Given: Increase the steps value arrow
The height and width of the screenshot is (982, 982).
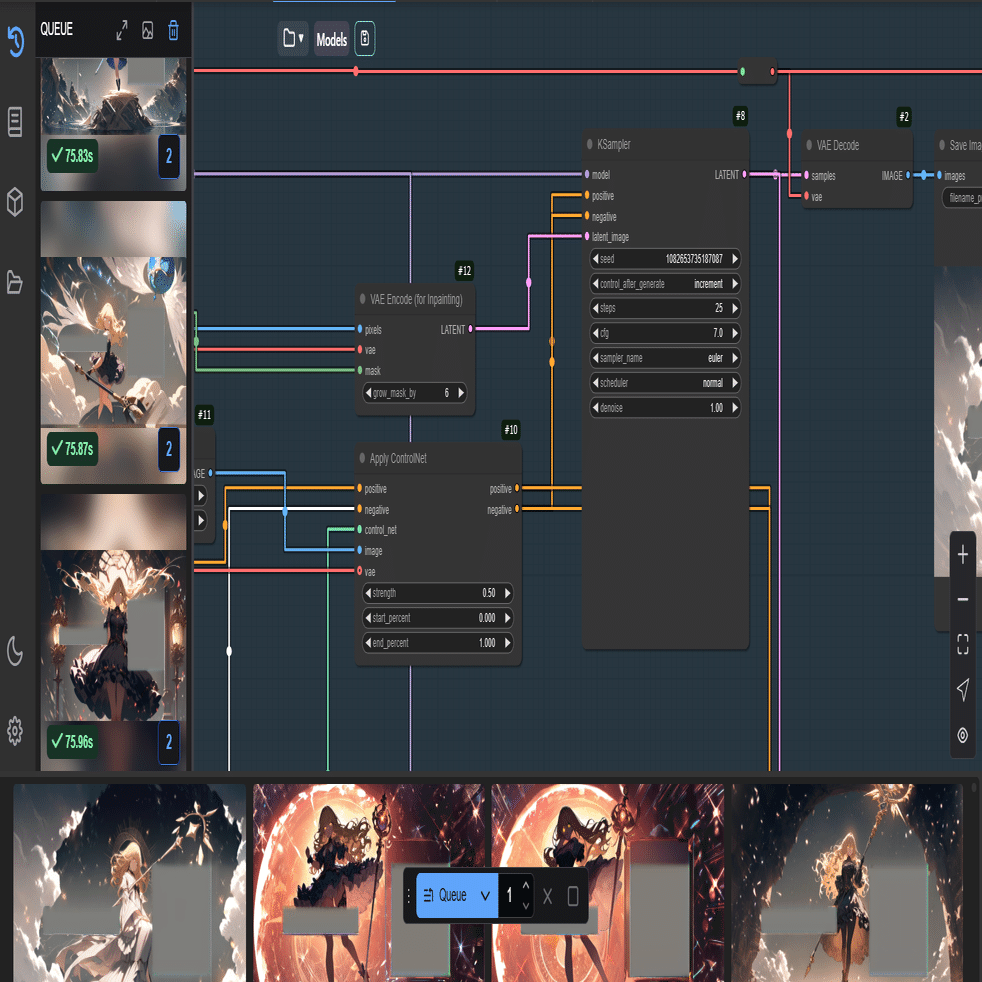Looking at the screenshot, I should coord(735,308).
